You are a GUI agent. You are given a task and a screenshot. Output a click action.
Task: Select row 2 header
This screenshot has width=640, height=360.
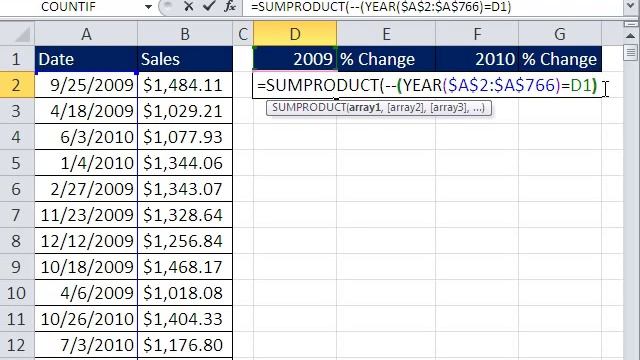tap(17, 85)
